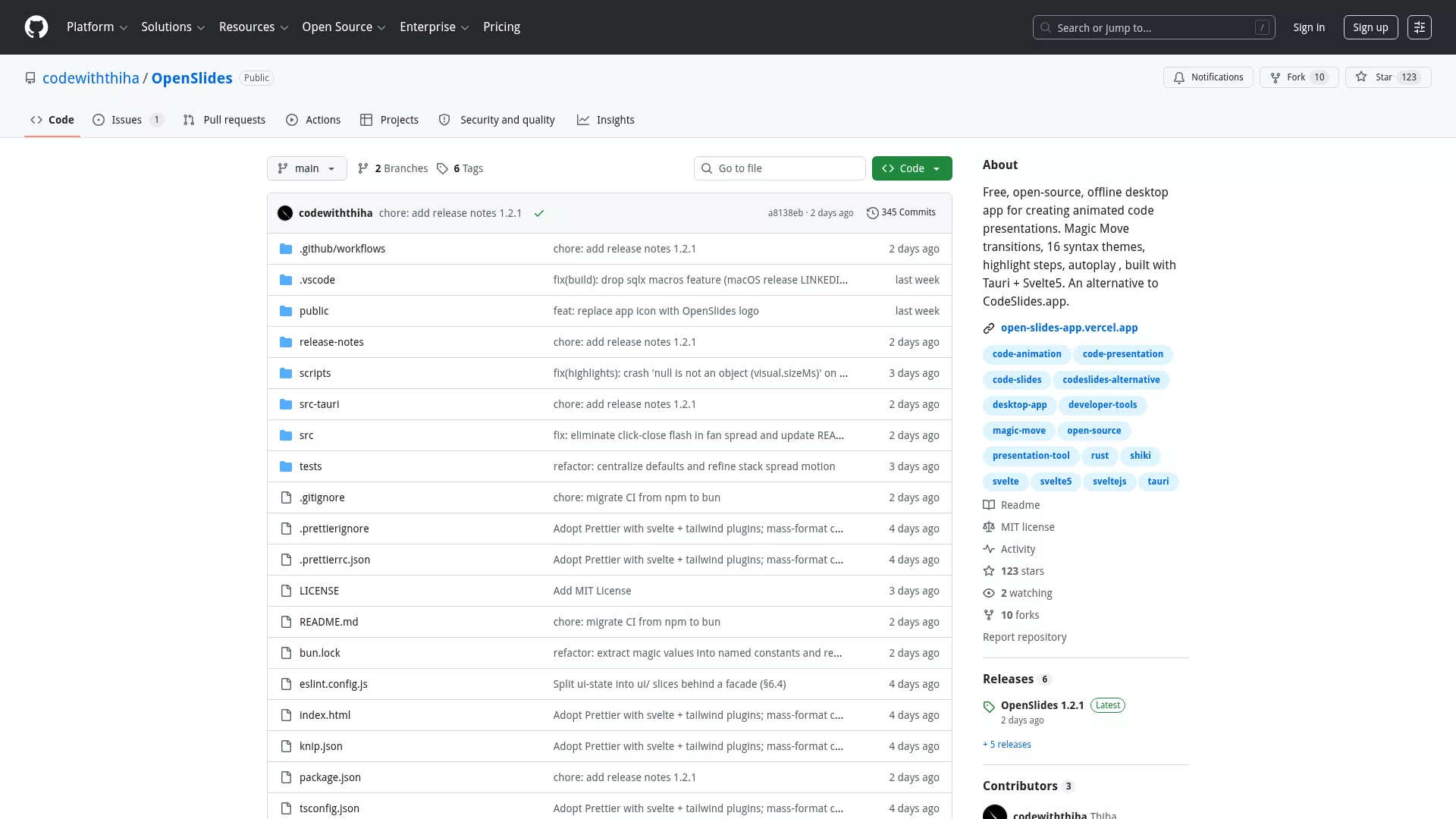The image size is (1456, 819).
Task: Switch to the Actions tab
Action: [313, 120]
